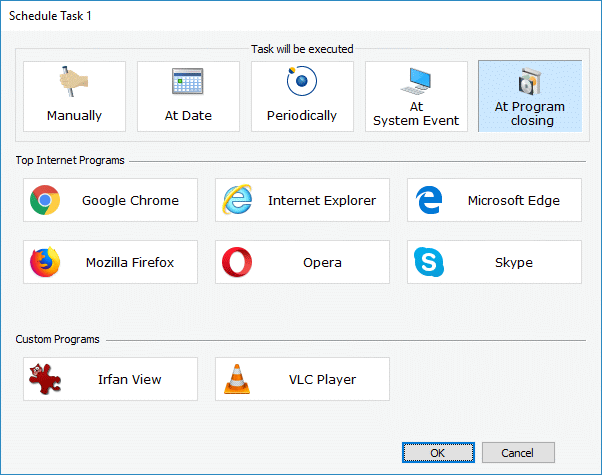Click the Mozilla Firefox text label
The width and height of the screenshot is (602, 475).
click(130, 262)
